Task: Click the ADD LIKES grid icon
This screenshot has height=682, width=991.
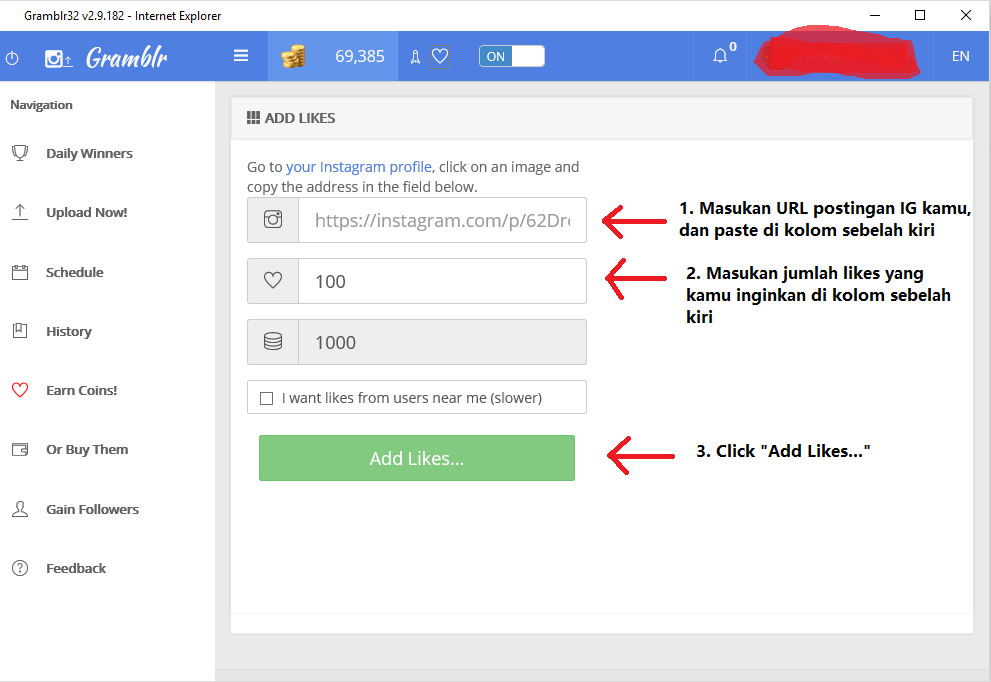Action: coord(253,118)
